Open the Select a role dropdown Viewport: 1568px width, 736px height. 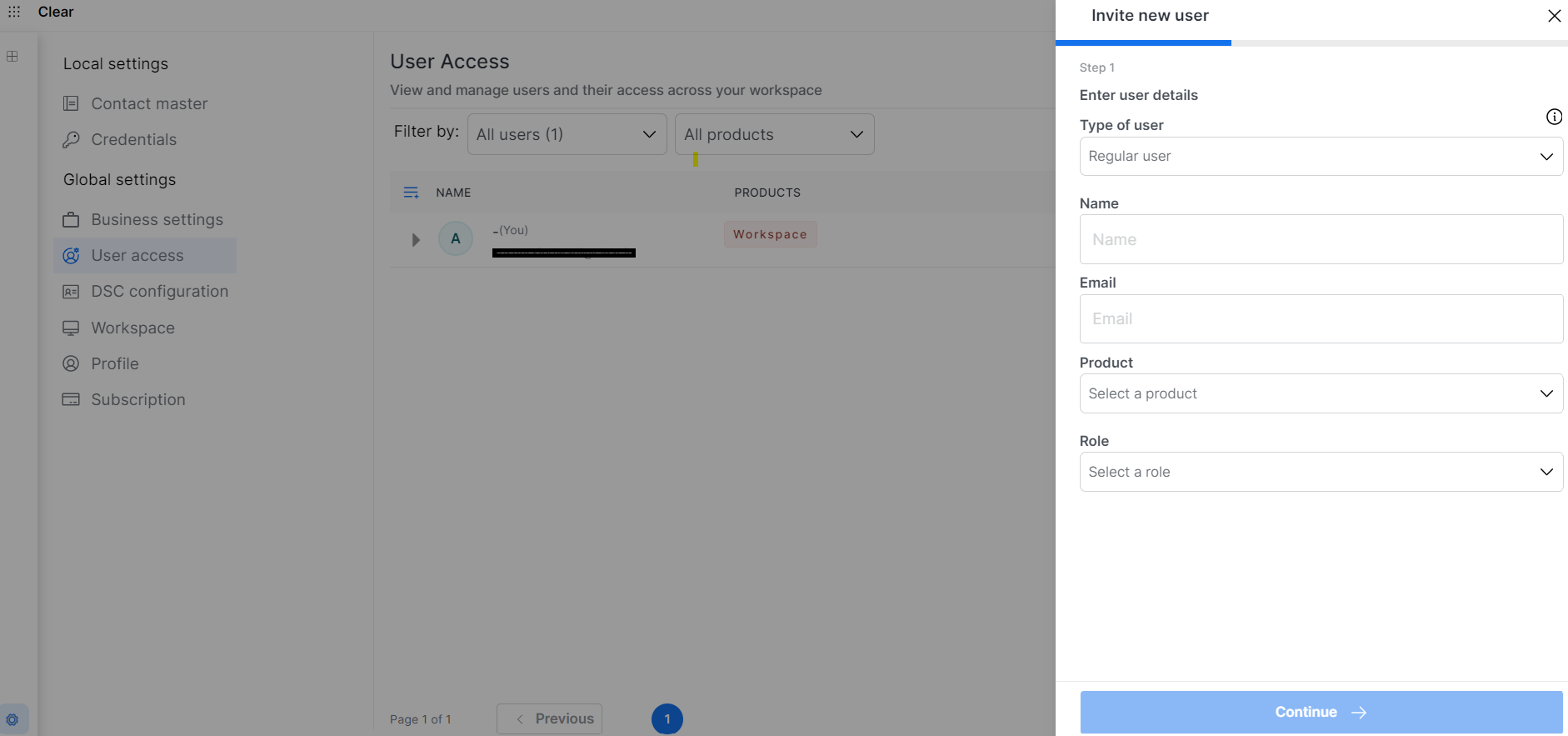[x=1321, y=472]
